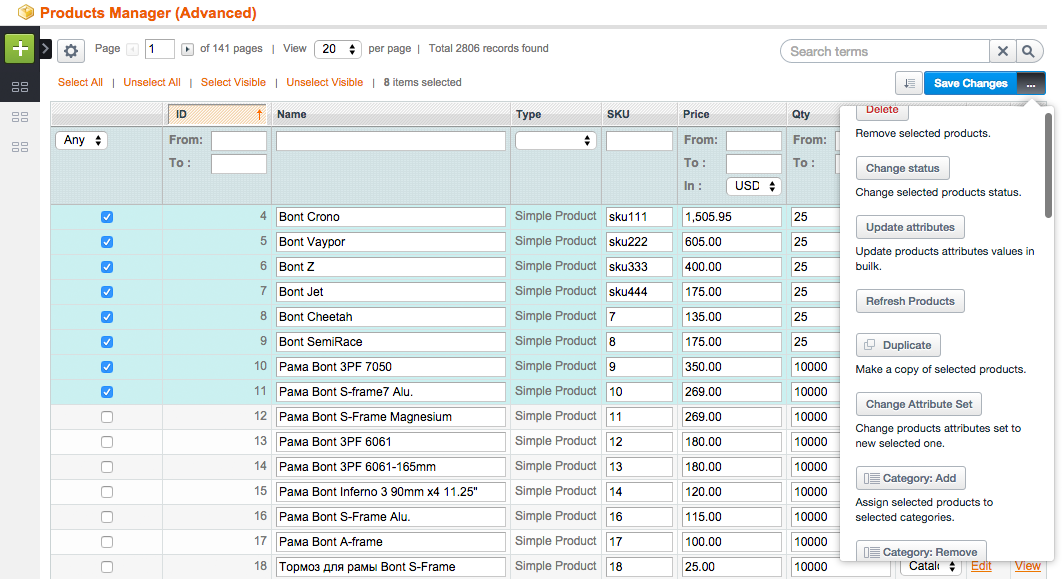Click Select All link
Screen dimensions: 1062x579
(80, 82)
